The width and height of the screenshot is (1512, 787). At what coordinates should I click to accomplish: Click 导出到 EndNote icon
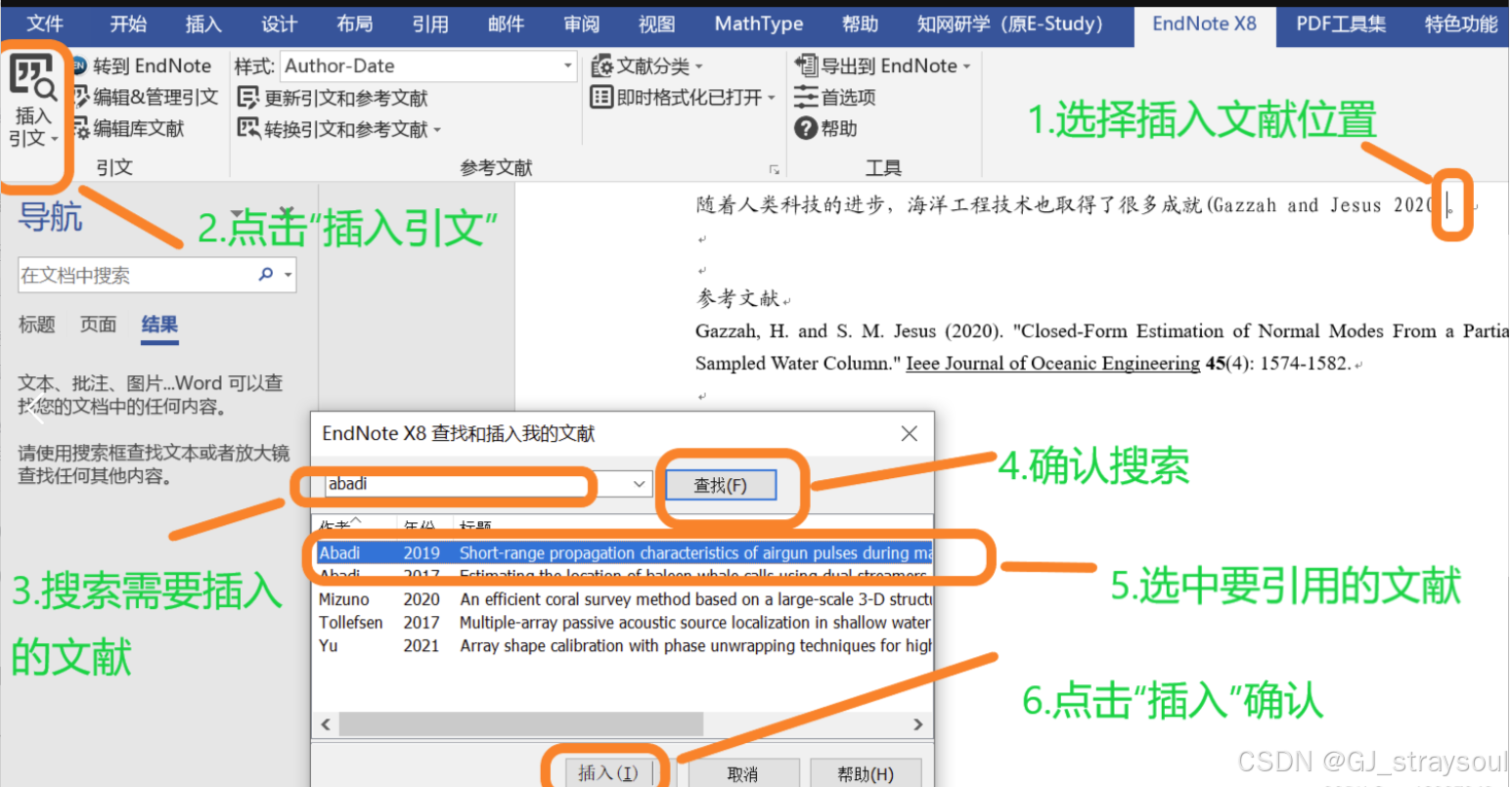tap(806, 66)
